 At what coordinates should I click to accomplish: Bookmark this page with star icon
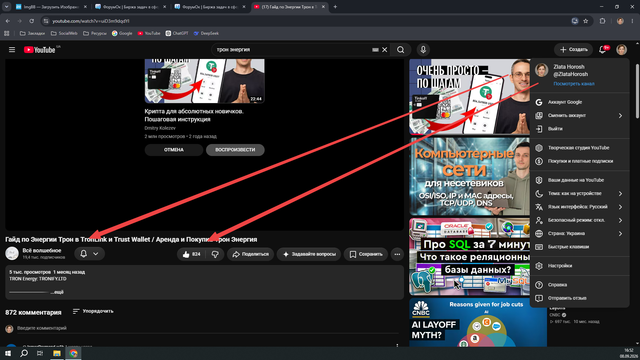click(586, 21)
